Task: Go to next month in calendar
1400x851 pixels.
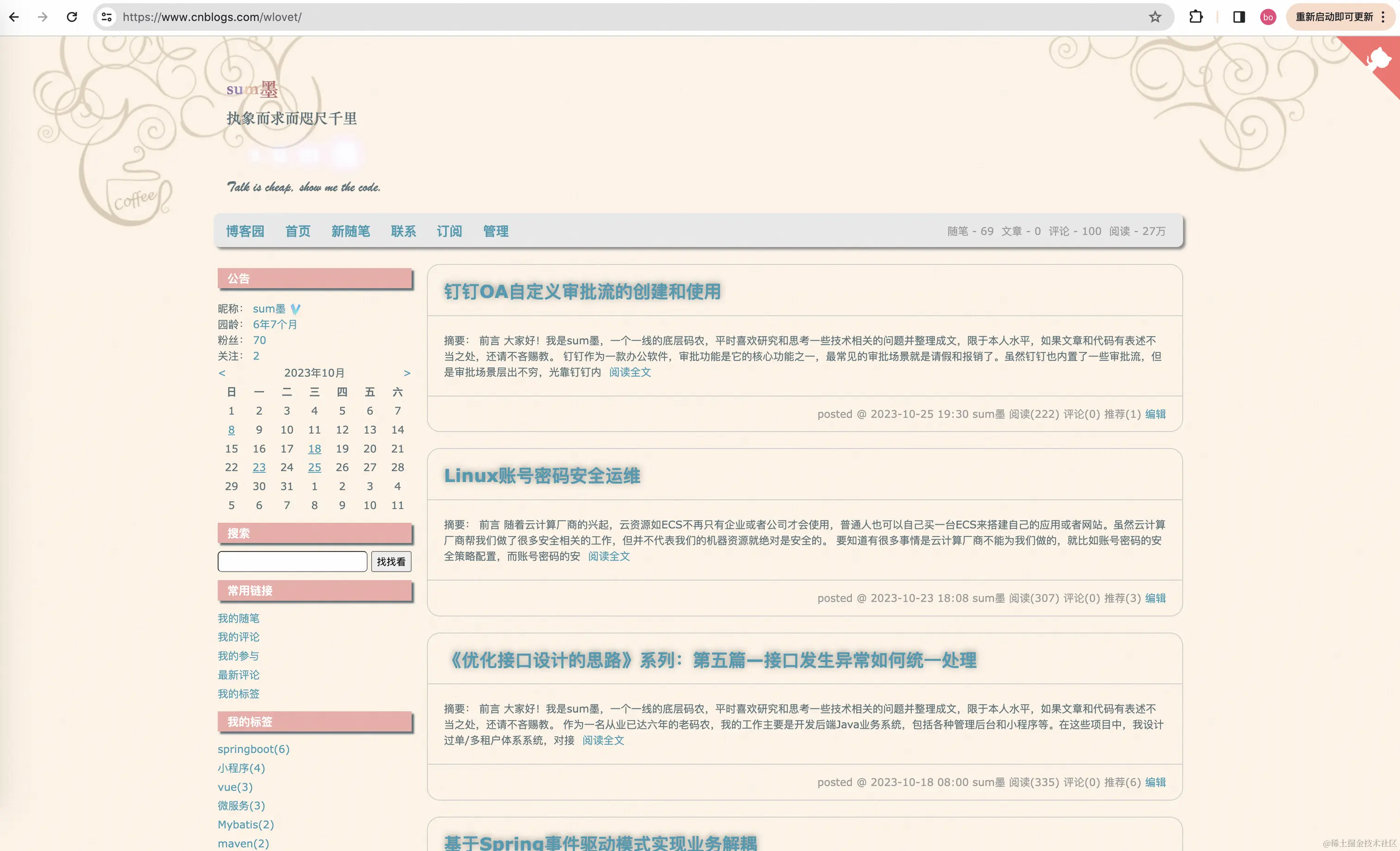Action: pos(407,373)
